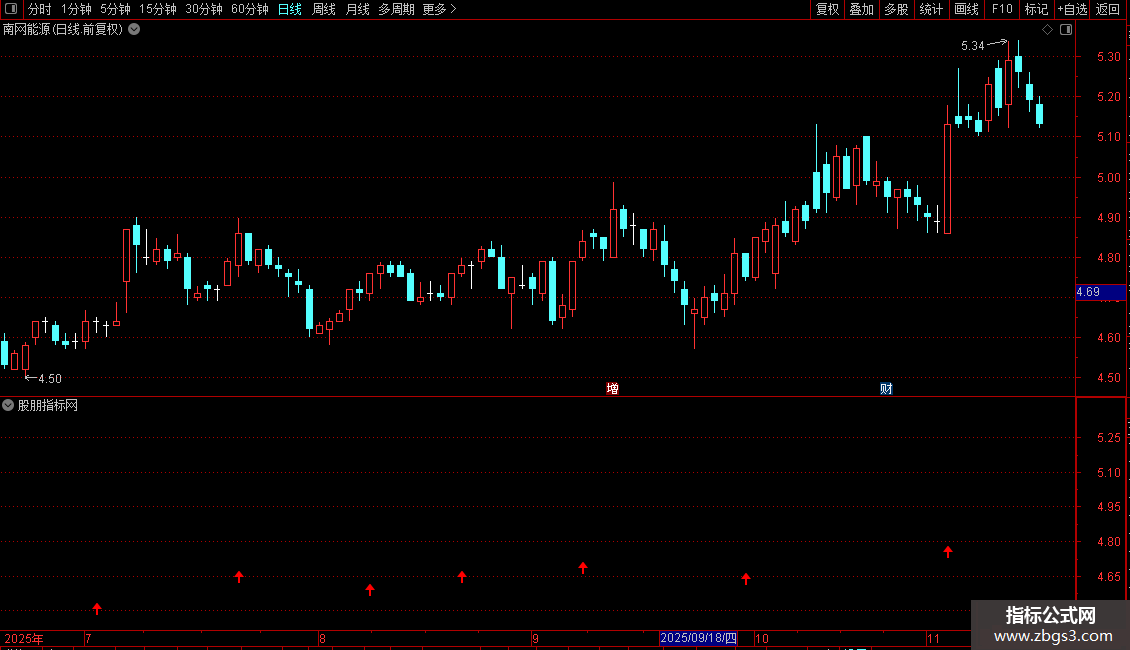Switch to 分时 intraday view

tap(40, 9)
